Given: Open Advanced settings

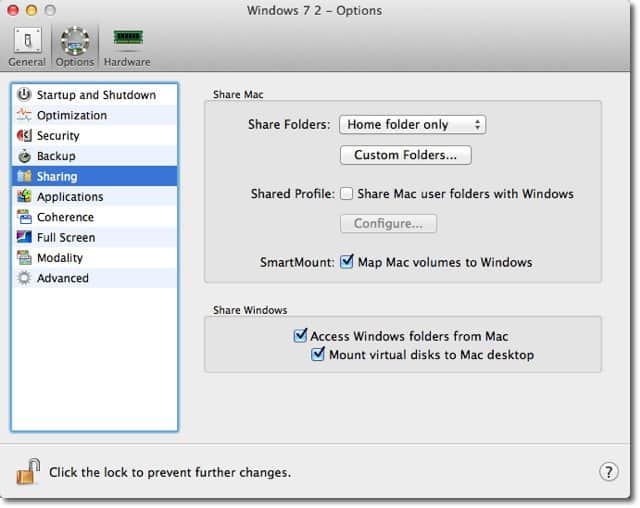Looking at the screenshot, I should pyautogui.click(x=95, y=278).
